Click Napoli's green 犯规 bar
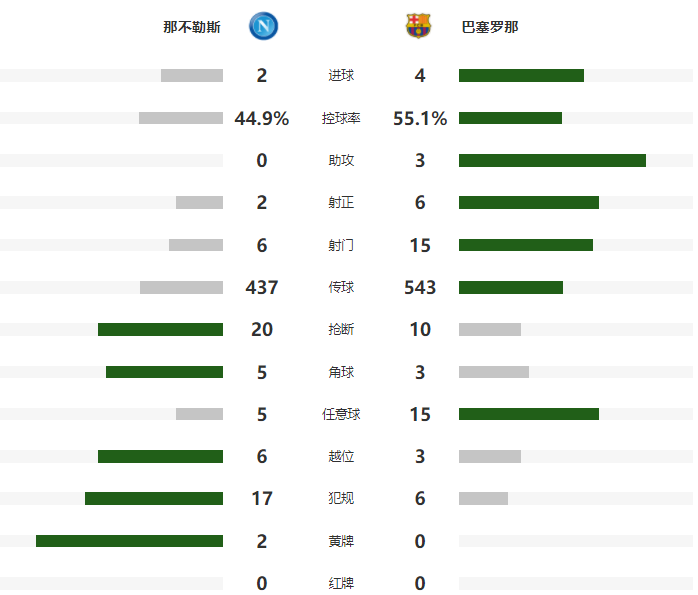Screen dimensions: 698x595 click(x=154, y=498)
